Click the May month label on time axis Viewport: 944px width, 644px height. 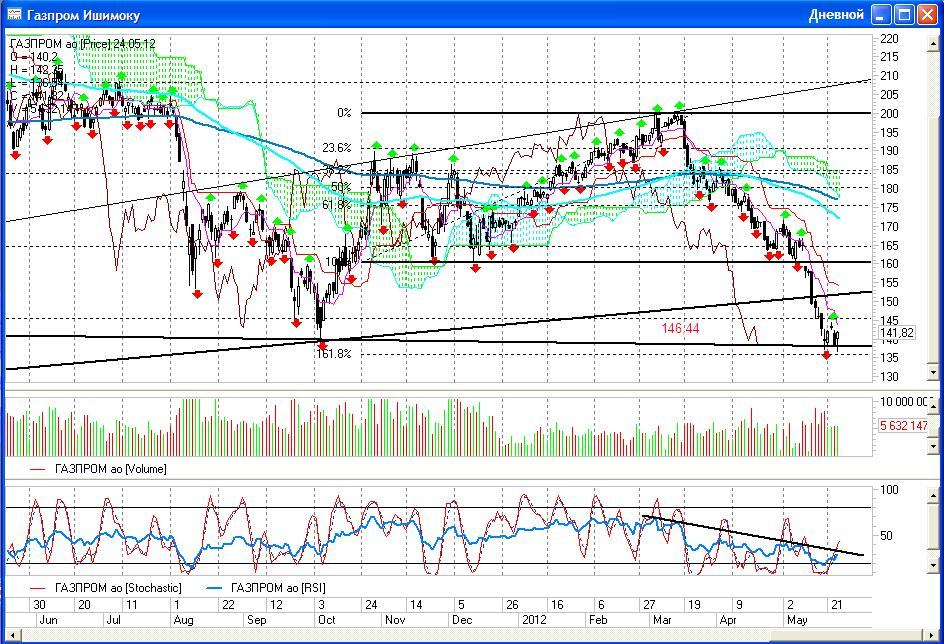[x=797, y=619]
